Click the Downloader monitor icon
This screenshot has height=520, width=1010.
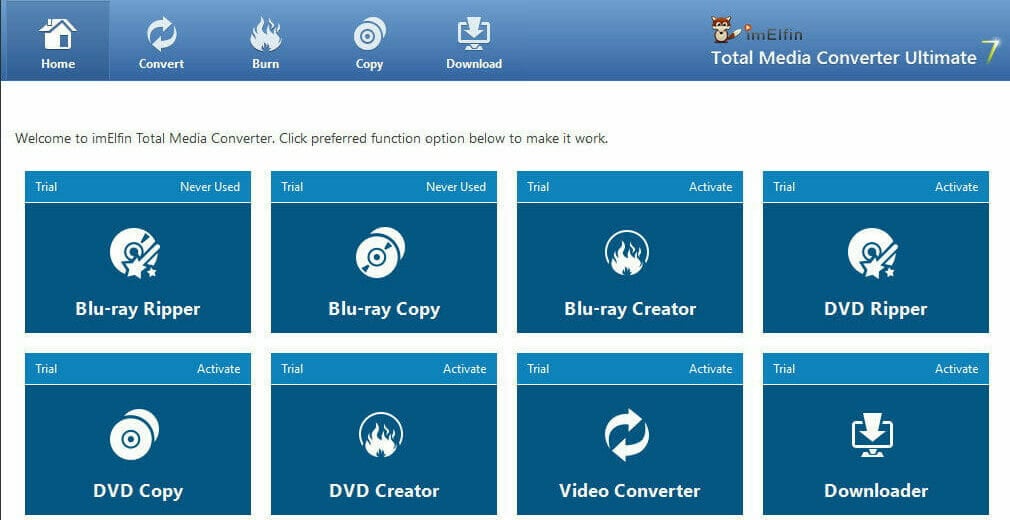pos(872,435)
